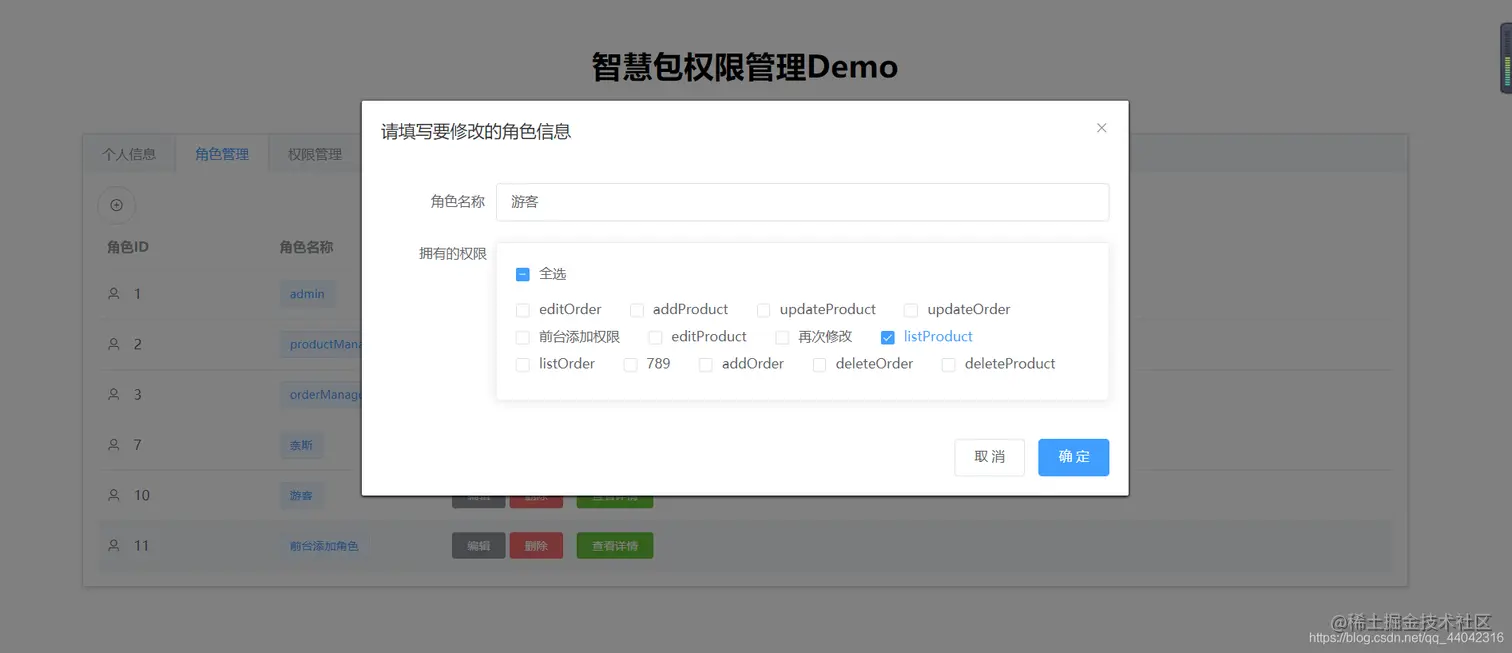Image resolution: width=1512 pixels, height=653 pixels.
Task: Toggle the 全选 select-all checkbox
Action: 523,274
